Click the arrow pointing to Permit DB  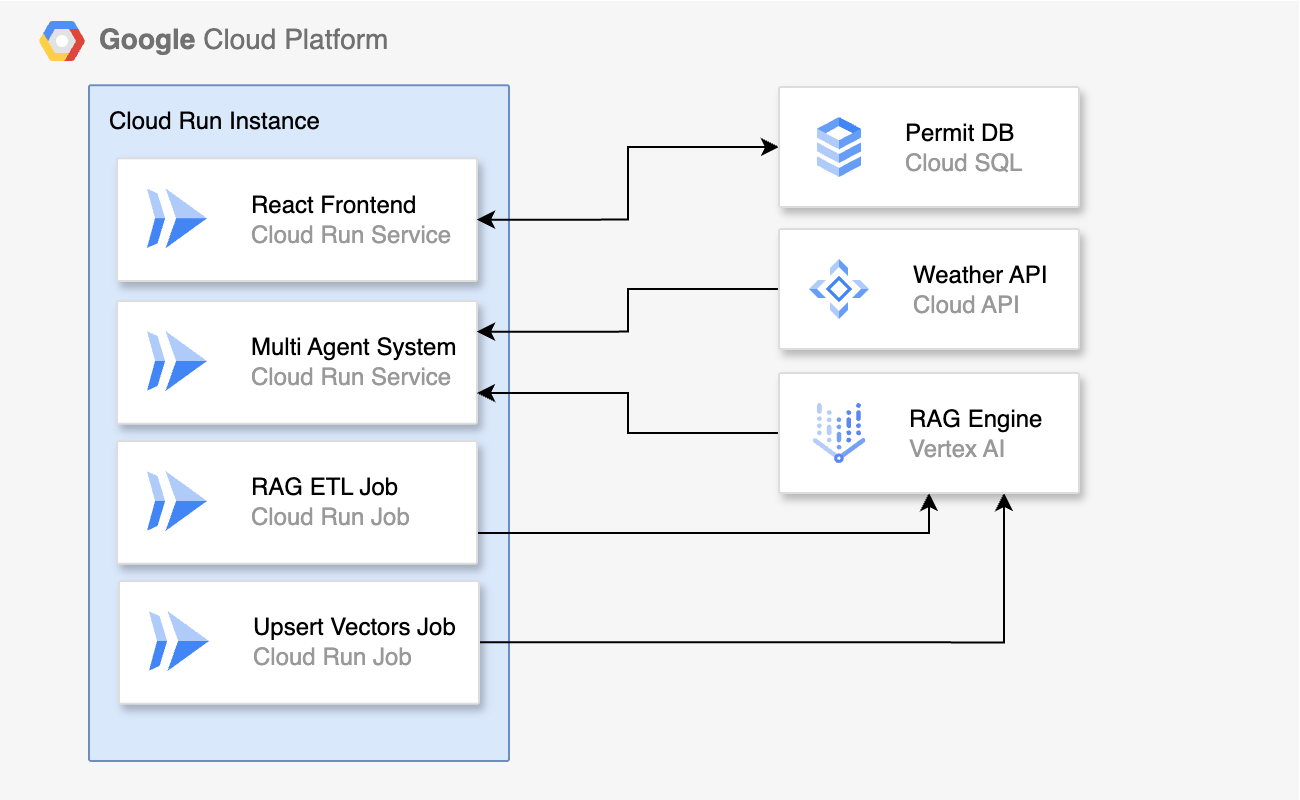pos(700,146)
